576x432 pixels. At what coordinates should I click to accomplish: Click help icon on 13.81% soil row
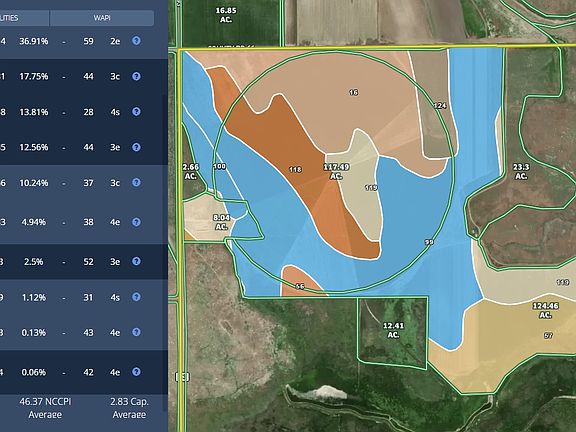(136, 111)
